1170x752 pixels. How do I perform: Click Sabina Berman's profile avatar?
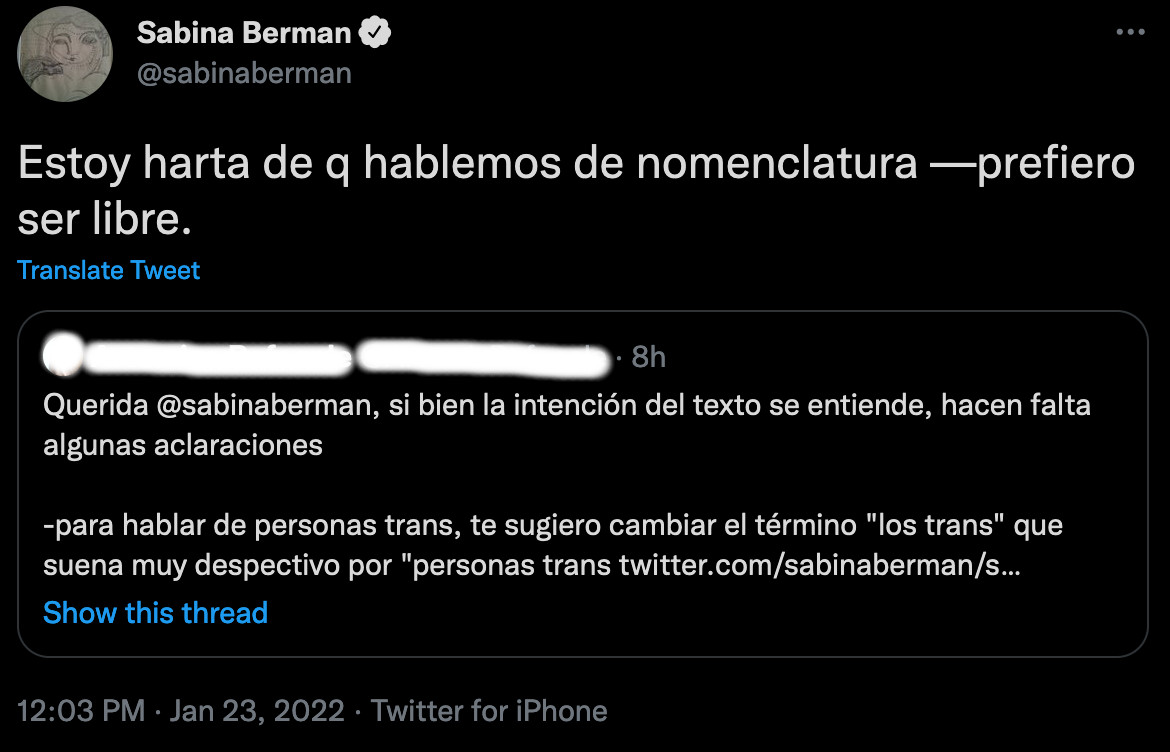click(65, 53)
